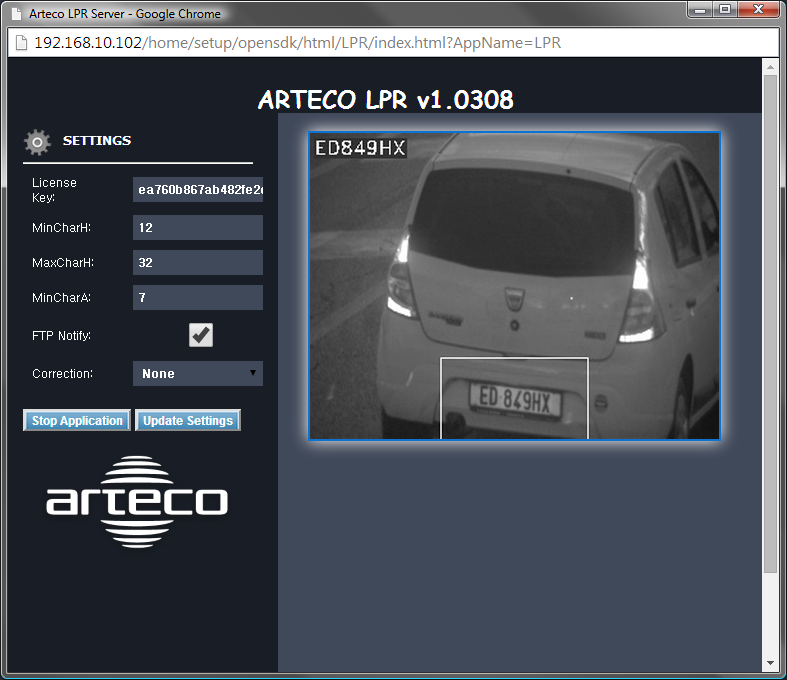Click the License Key label

54,190
